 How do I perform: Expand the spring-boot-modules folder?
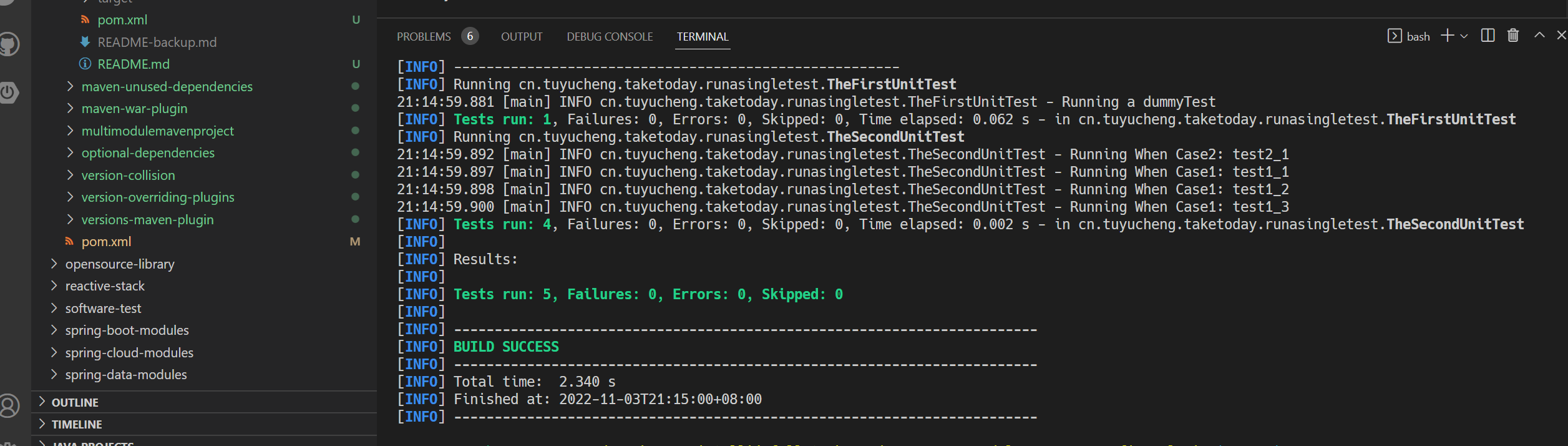coord(127,330)
